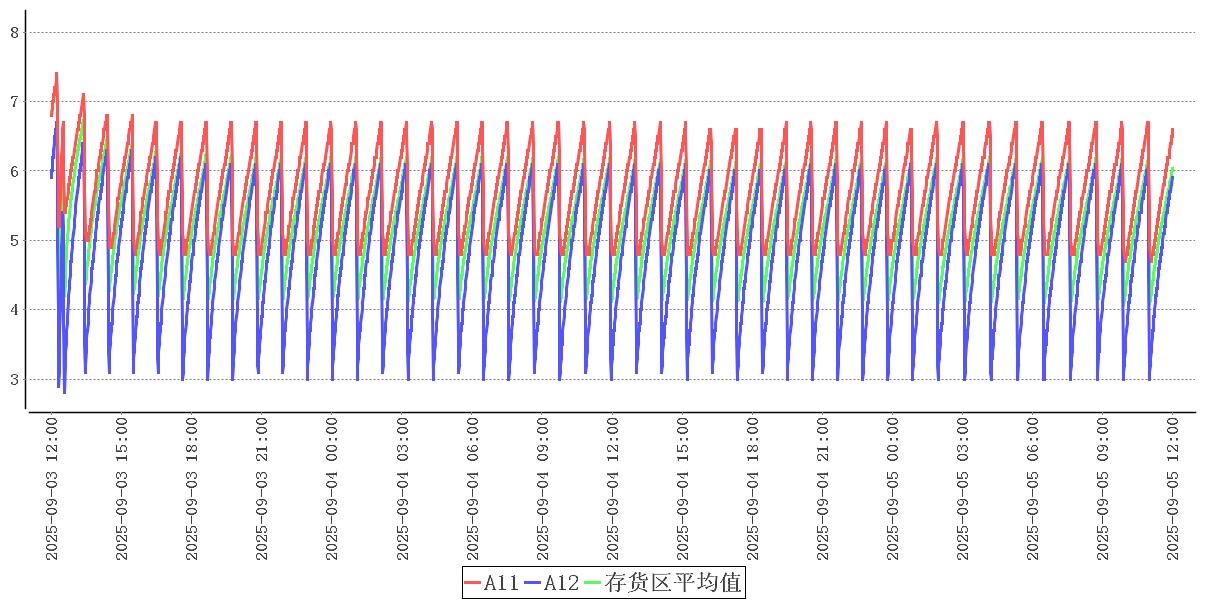
Task: Click the y-axis value 8 label
Action: tap(14, 32)
